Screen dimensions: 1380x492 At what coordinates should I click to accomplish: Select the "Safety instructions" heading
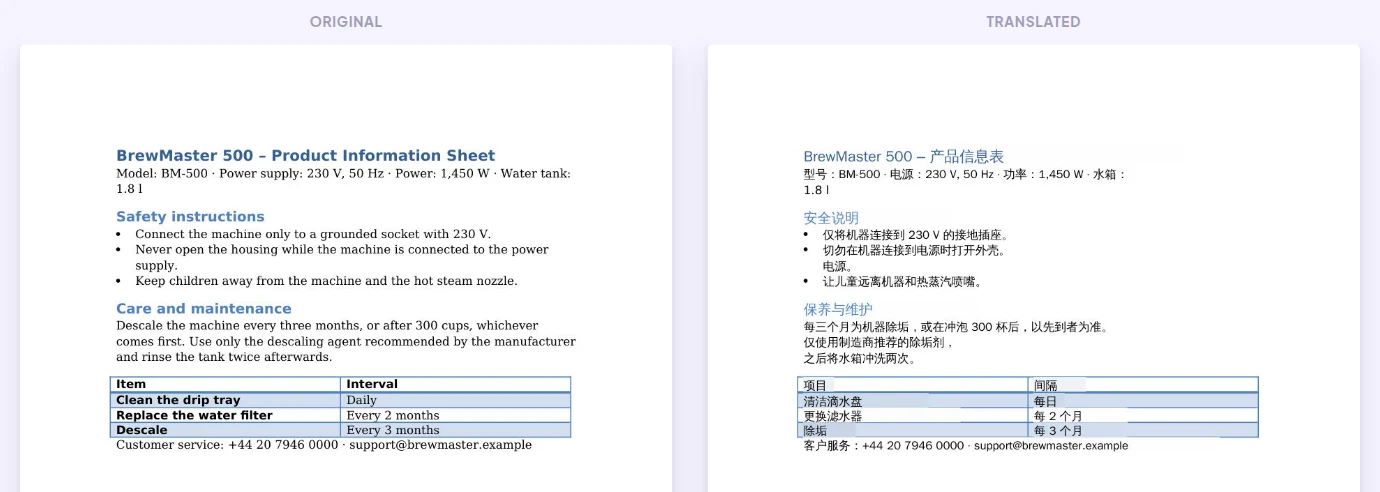pos(190,216)
